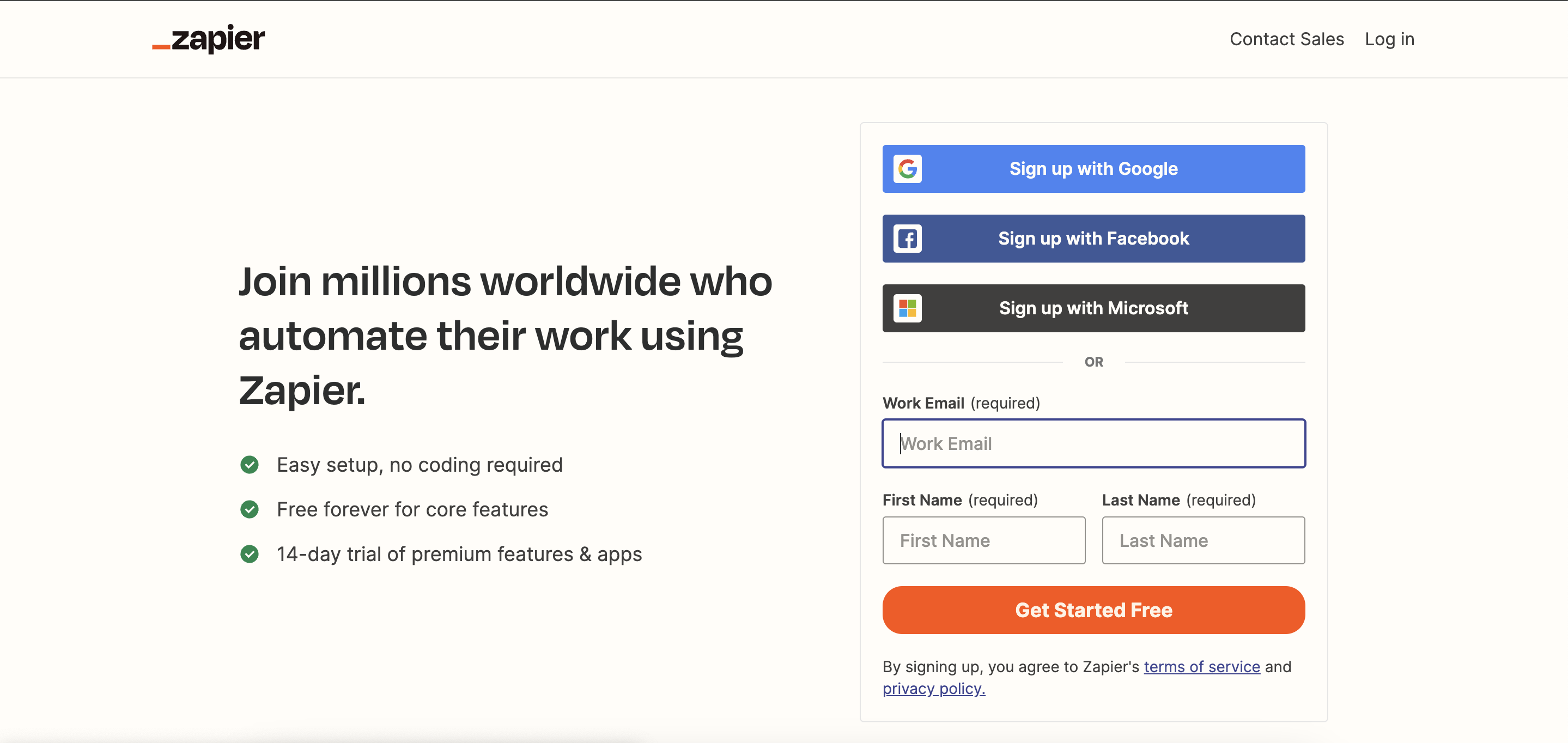This screenshot has width=1568, height=743.
Task: Open Contact Sales in the header
Action: point(1287,39)
